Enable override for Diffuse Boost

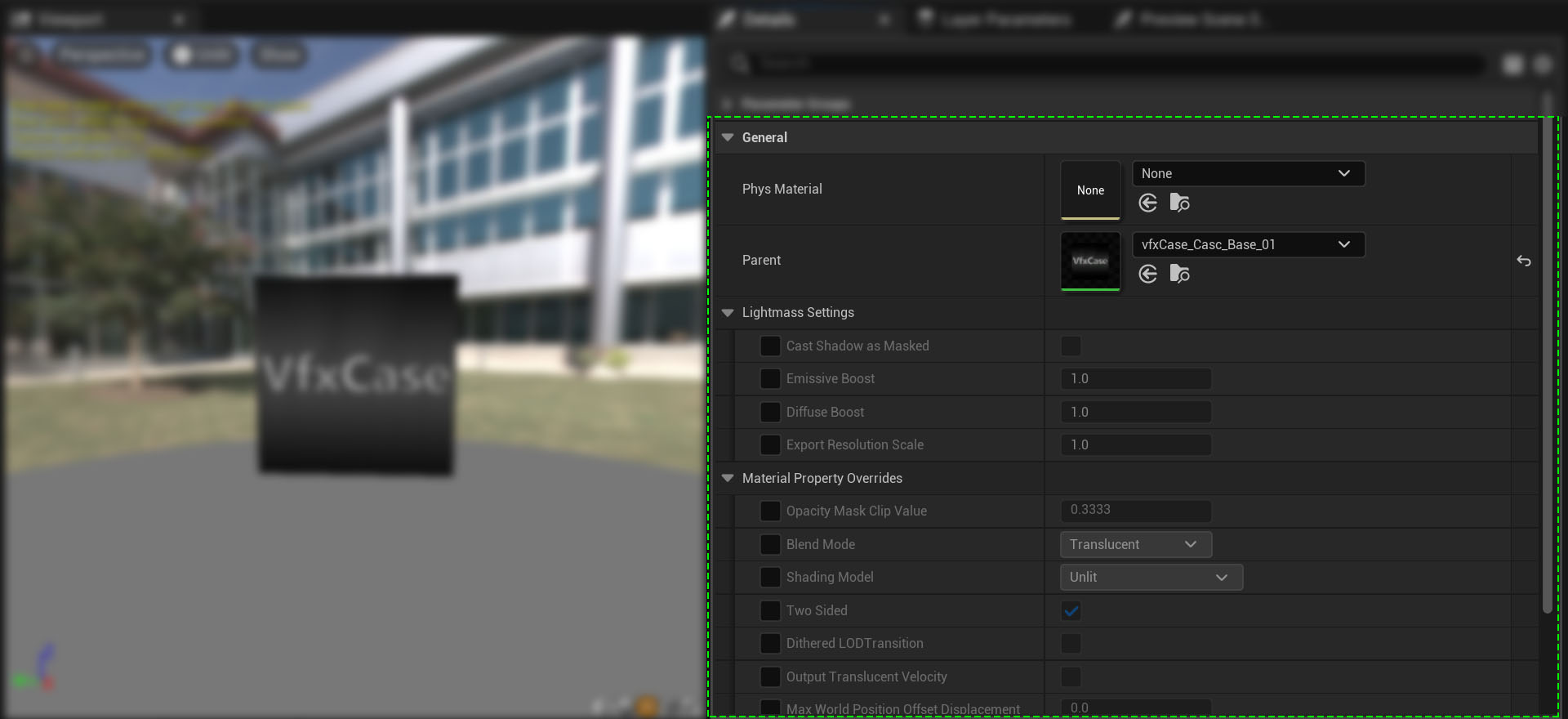point(770,412)
